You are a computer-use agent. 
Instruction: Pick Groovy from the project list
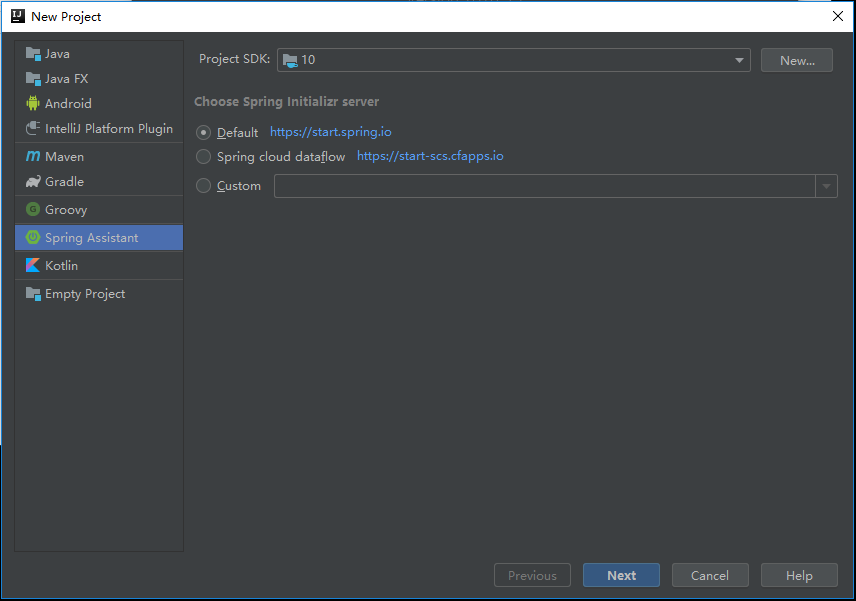pyautogui.click(x=99, y=210)
